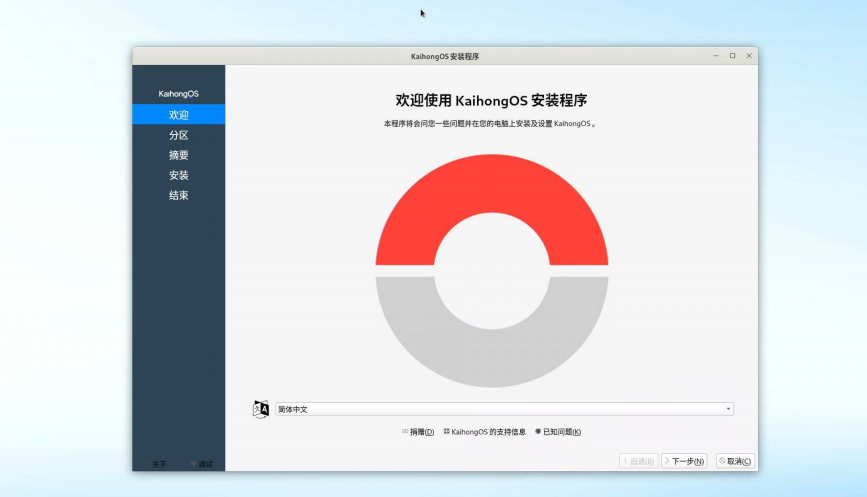Maximize the installer window

click(x=732, y=56)
